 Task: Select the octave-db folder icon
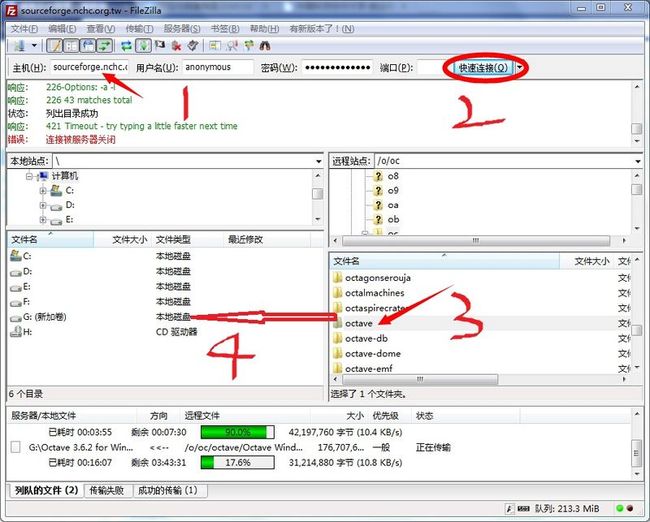[x=337, y=338]
